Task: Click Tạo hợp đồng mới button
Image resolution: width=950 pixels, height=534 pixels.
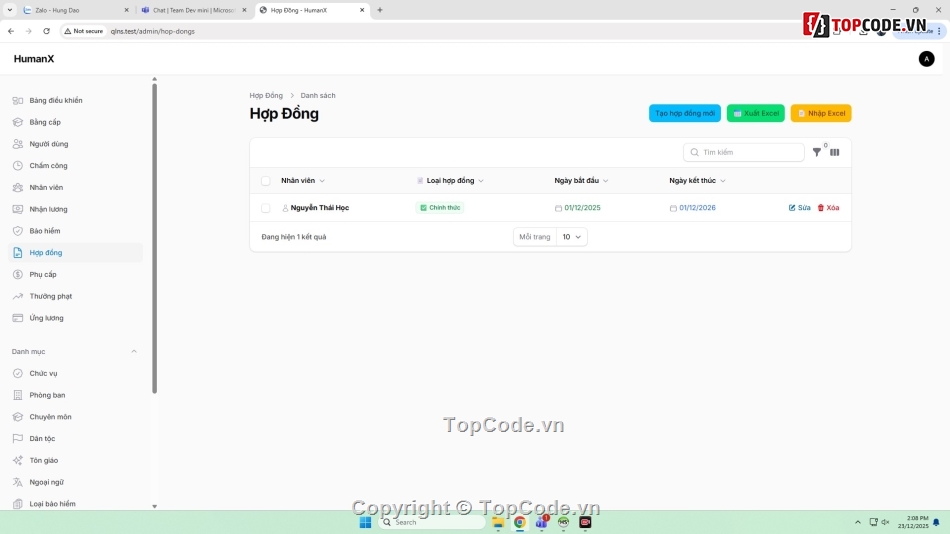Action: pos(685,113)
